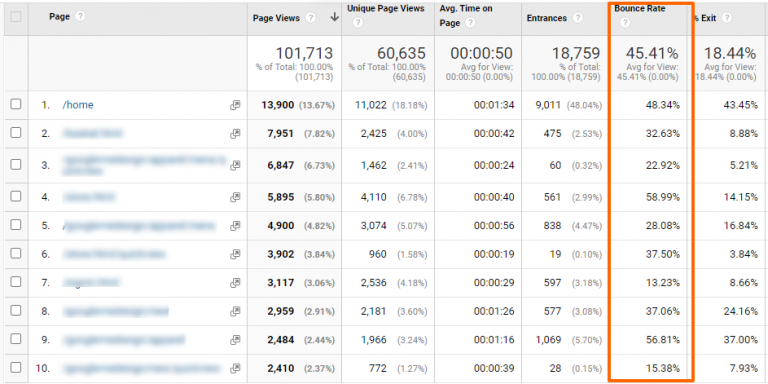Sort by Entrances column header
Image resolution: width=768 pixels, height=384 pixels.
pos(547,18)
